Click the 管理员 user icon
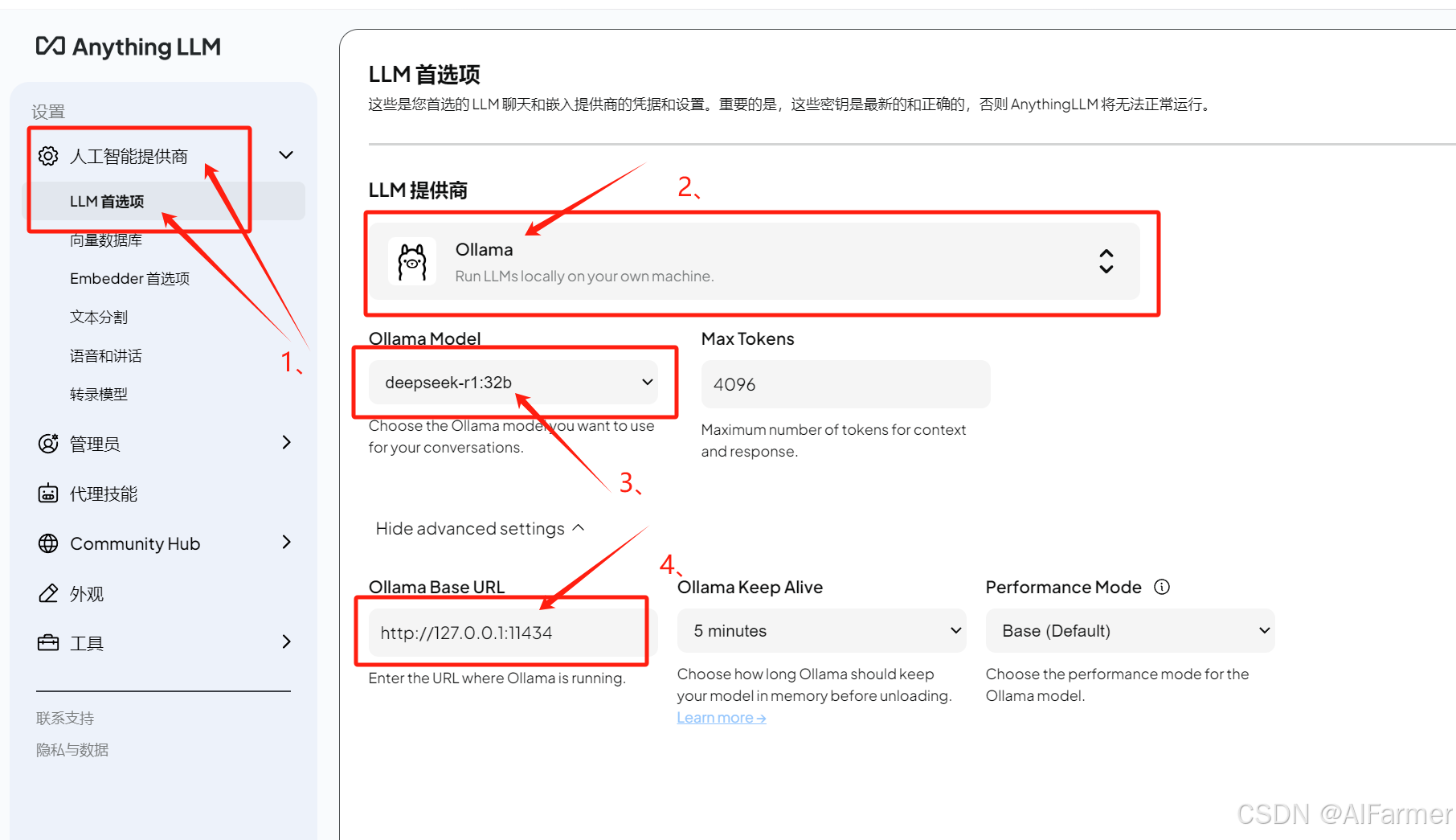The width and height of the screenshot is (1456, 840). 48,443
